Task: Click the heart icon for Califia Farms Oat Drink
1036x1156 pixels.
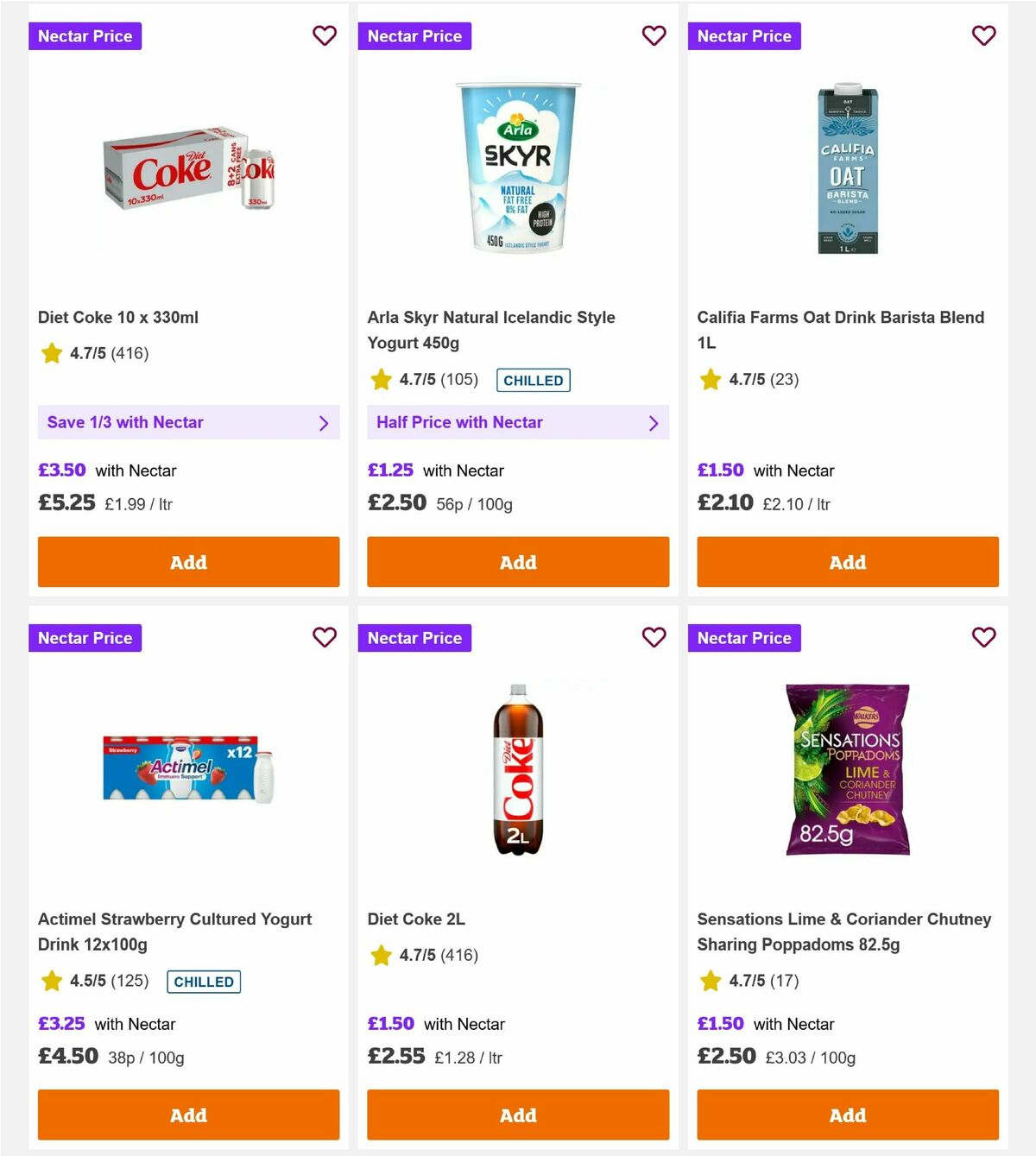Action: point(984,35)
